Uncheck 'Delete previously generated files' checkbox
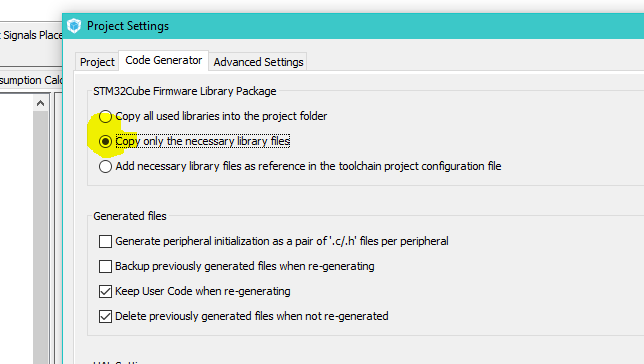 point(105,316)
